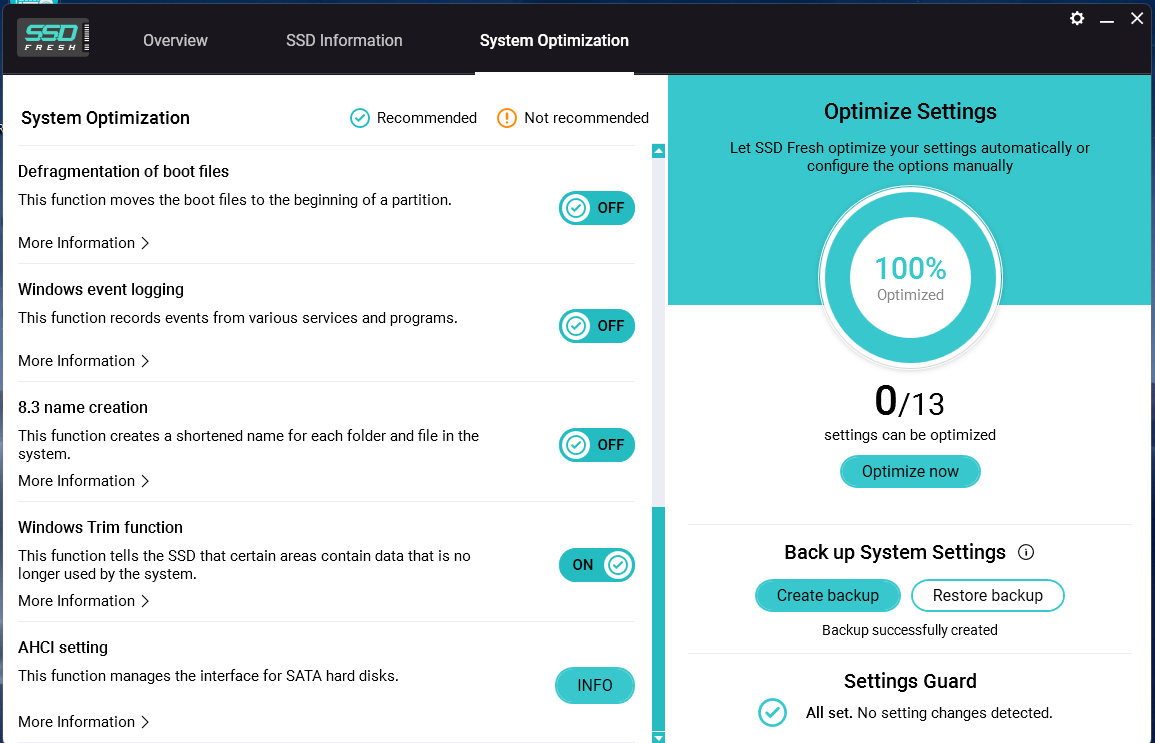
Task: Click the settings list scrollbar thumb
Action: point(659,619)
